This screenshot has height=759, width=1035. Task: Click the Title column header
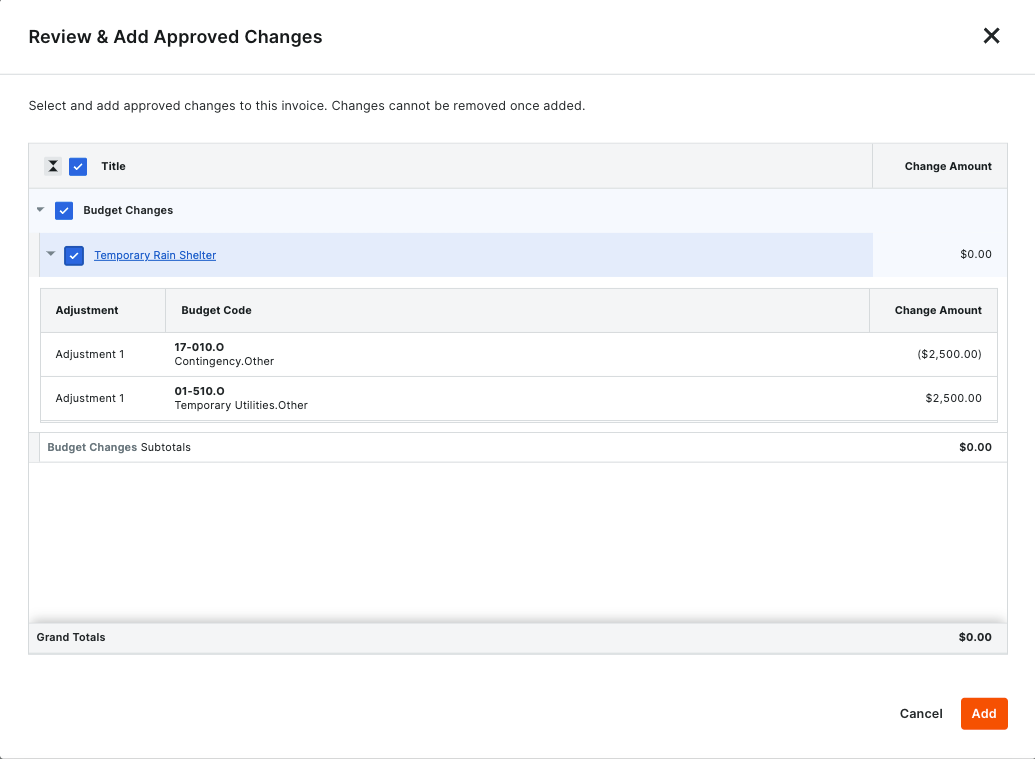tap(113, 166)
